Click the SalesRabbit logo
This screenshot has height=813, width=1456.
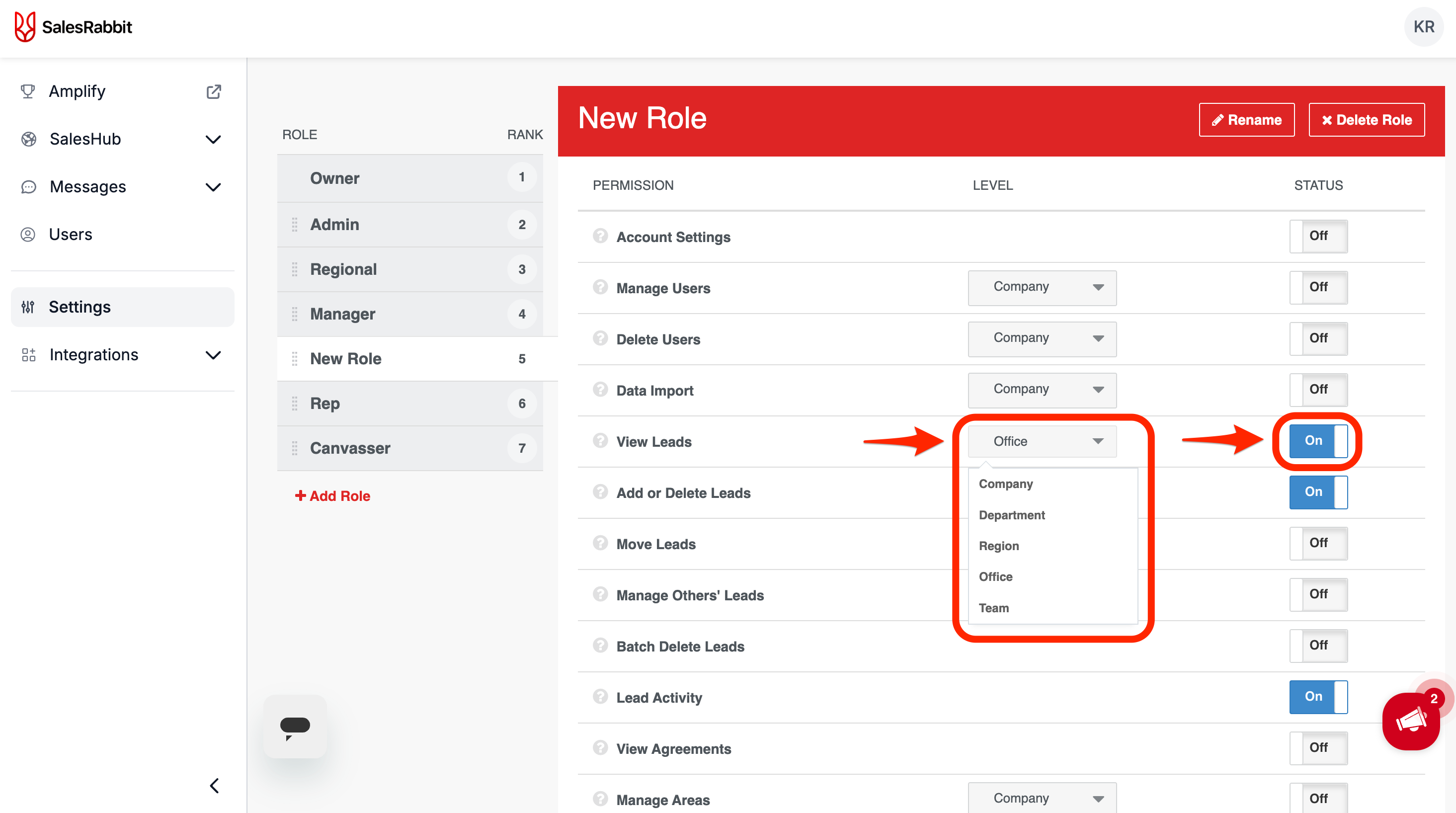click(x=74, y=26)
